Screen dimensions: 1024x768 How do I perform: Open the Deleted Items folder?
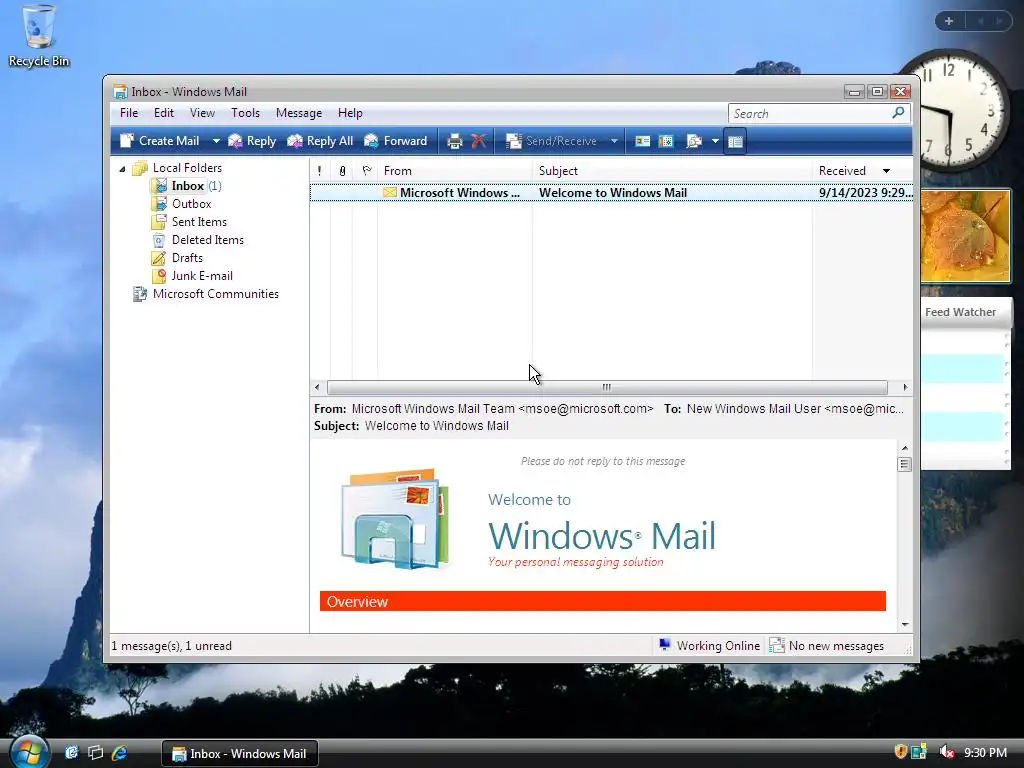(x=208, y=240)
